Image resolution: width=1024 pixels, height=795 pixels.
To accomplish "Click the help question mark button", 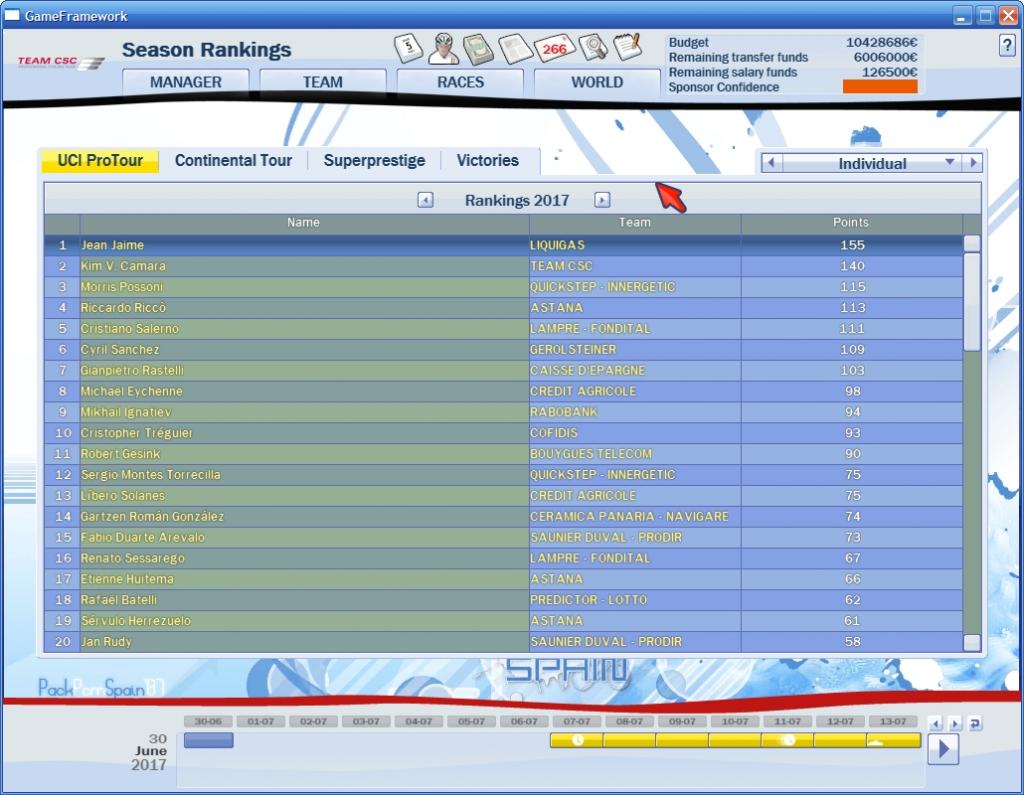I will (x=1006, y=46).
